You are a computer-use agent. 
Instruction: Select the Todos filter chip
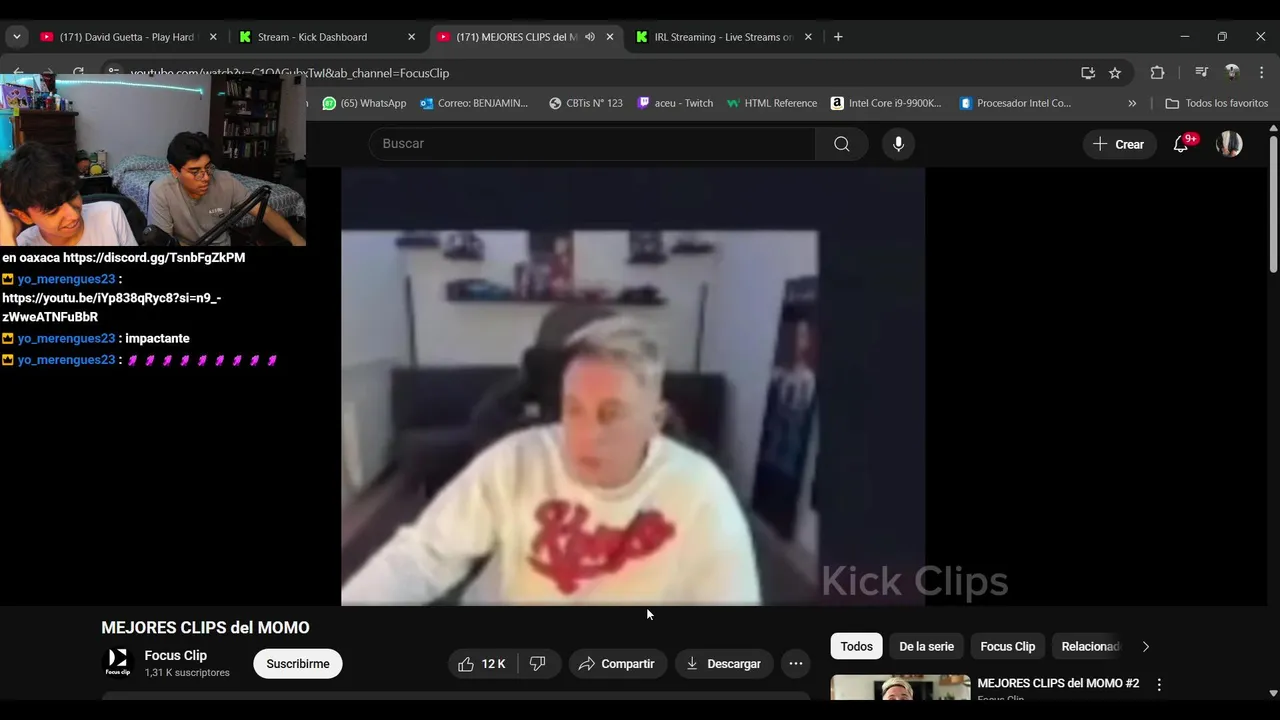[857, 647]
